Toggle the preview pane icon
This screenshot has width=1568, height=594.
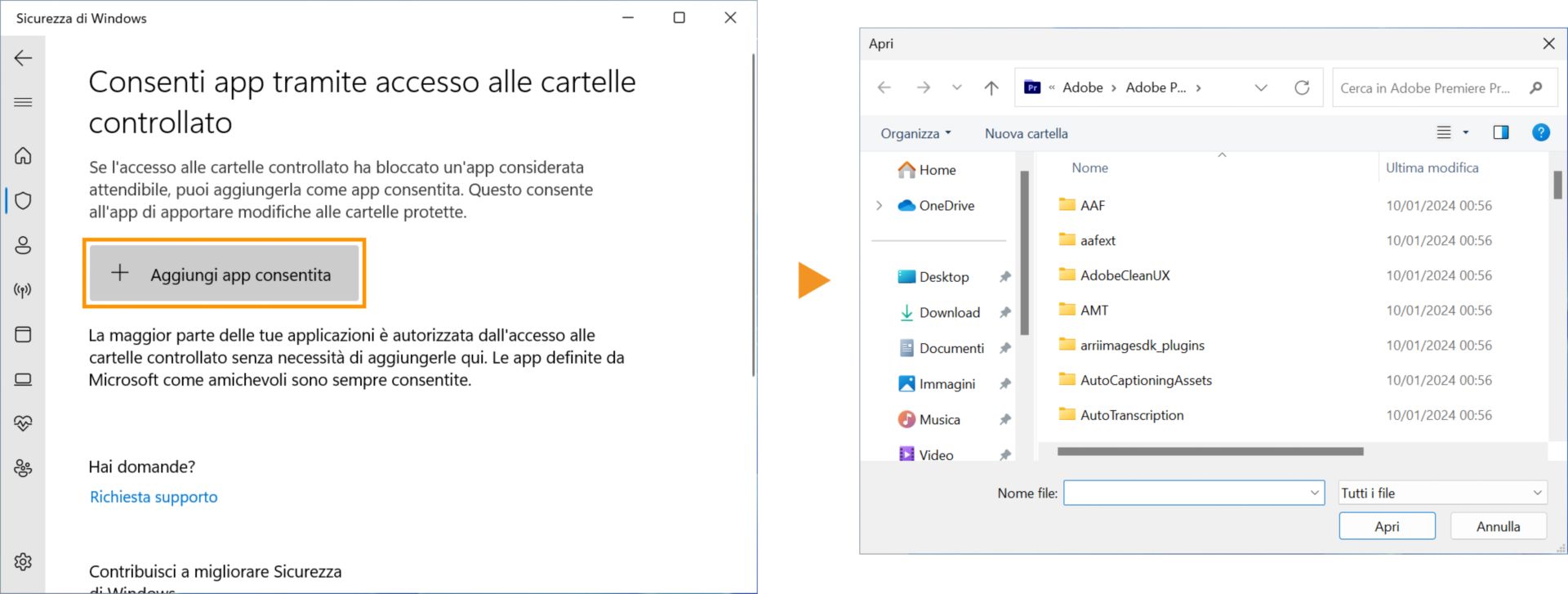1501,132
